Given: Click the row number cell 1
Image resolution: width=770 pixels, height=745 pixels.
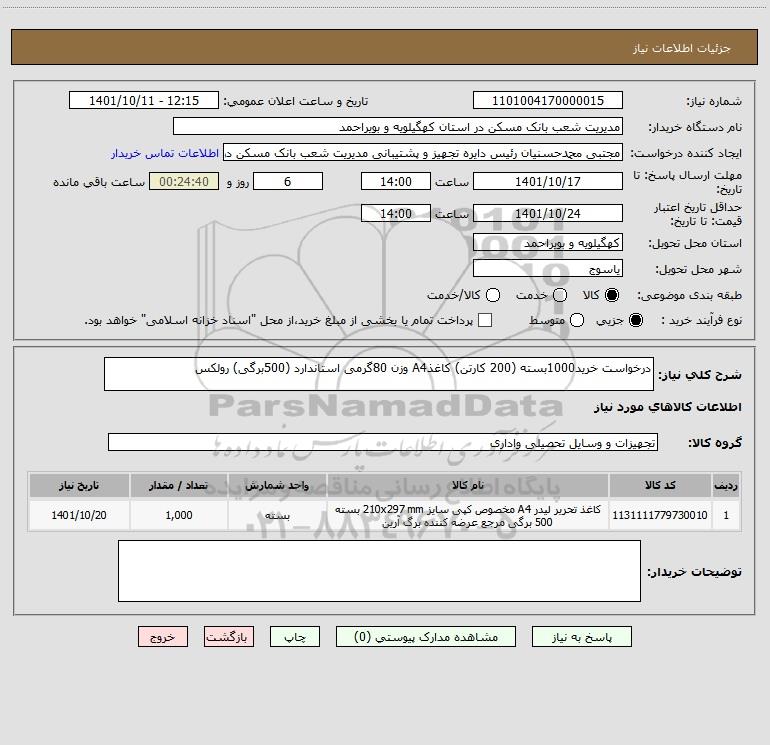Looking at the screenshot, I should 726,515.
